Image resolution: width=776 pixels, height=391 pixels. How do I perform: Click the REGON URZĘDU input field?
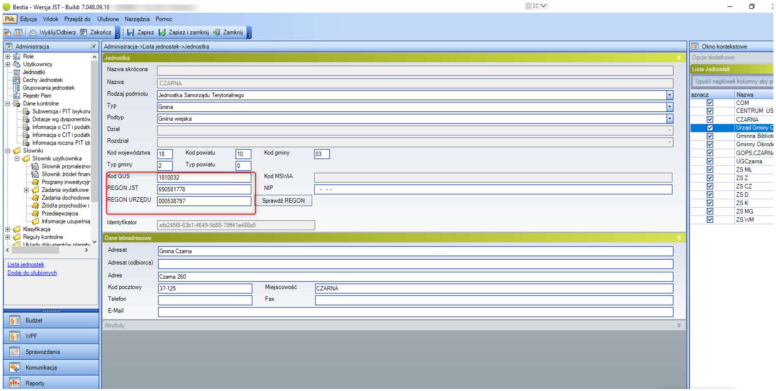(x=204, y=201)
